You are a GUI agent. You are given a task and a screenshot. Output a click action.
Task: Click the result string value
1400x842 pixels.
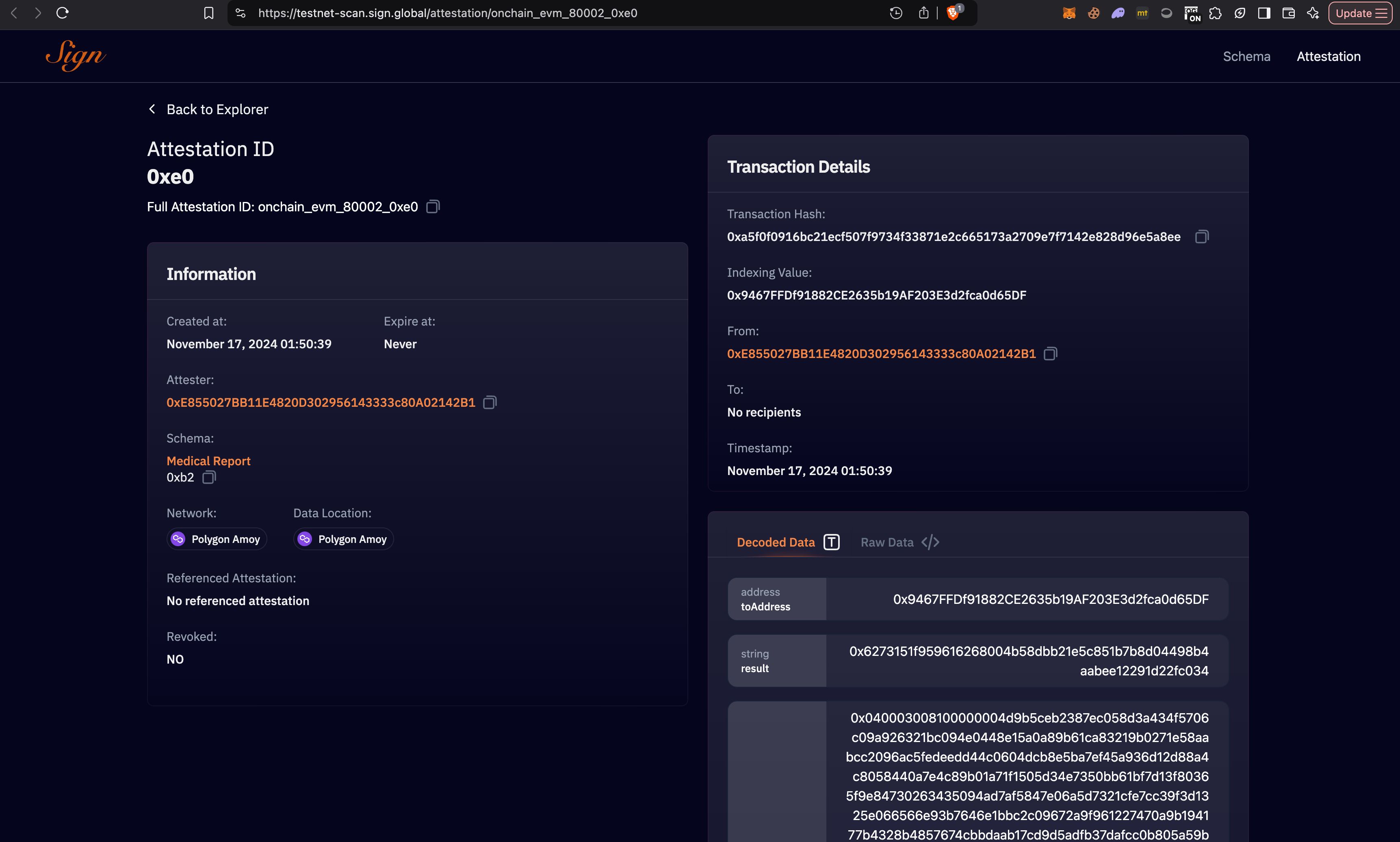pyautogui.click(x=1028, y=661)
